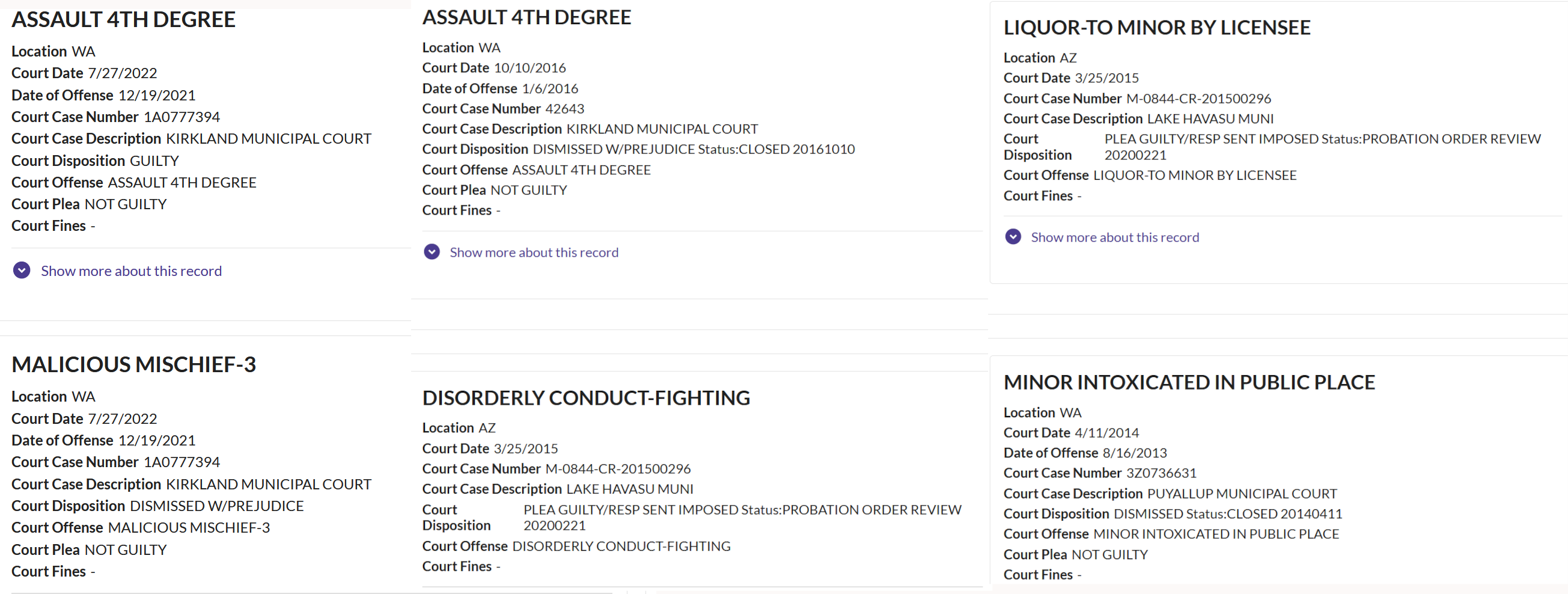Screen dimensions: 1568x594
Task: Click case number 3Z0736631 in the Puyallup record
Action: pos(1161,473)
